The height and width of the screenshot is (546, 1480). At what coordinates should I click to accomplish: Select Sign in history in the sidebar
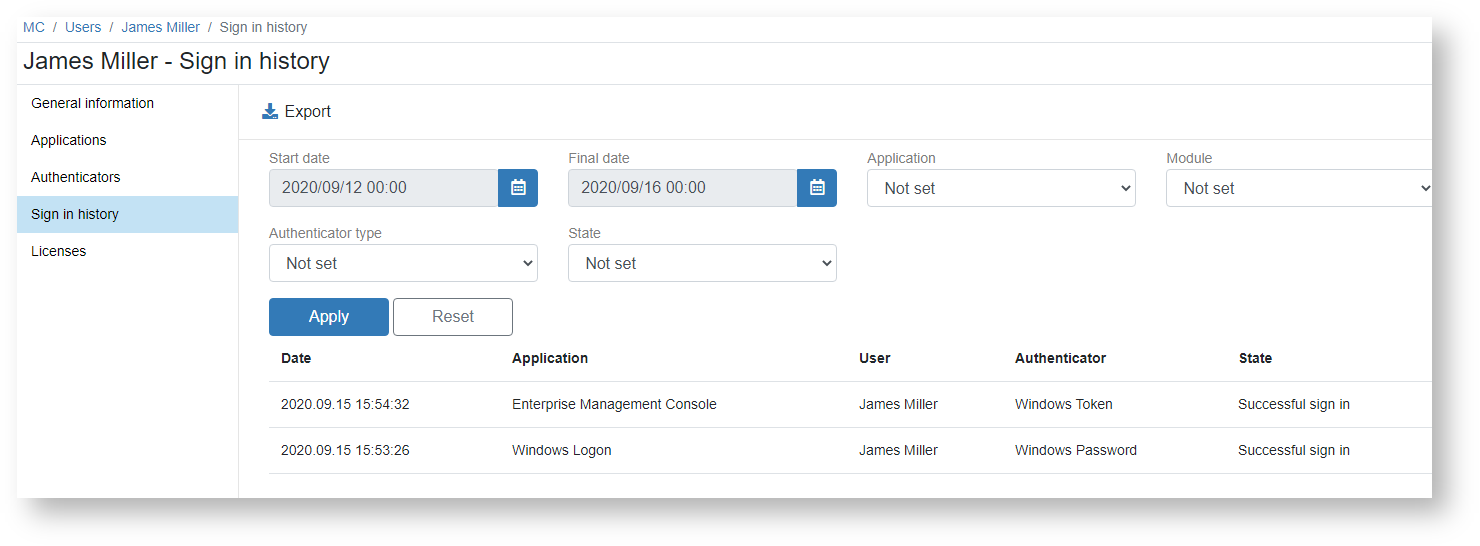[75, 214]
